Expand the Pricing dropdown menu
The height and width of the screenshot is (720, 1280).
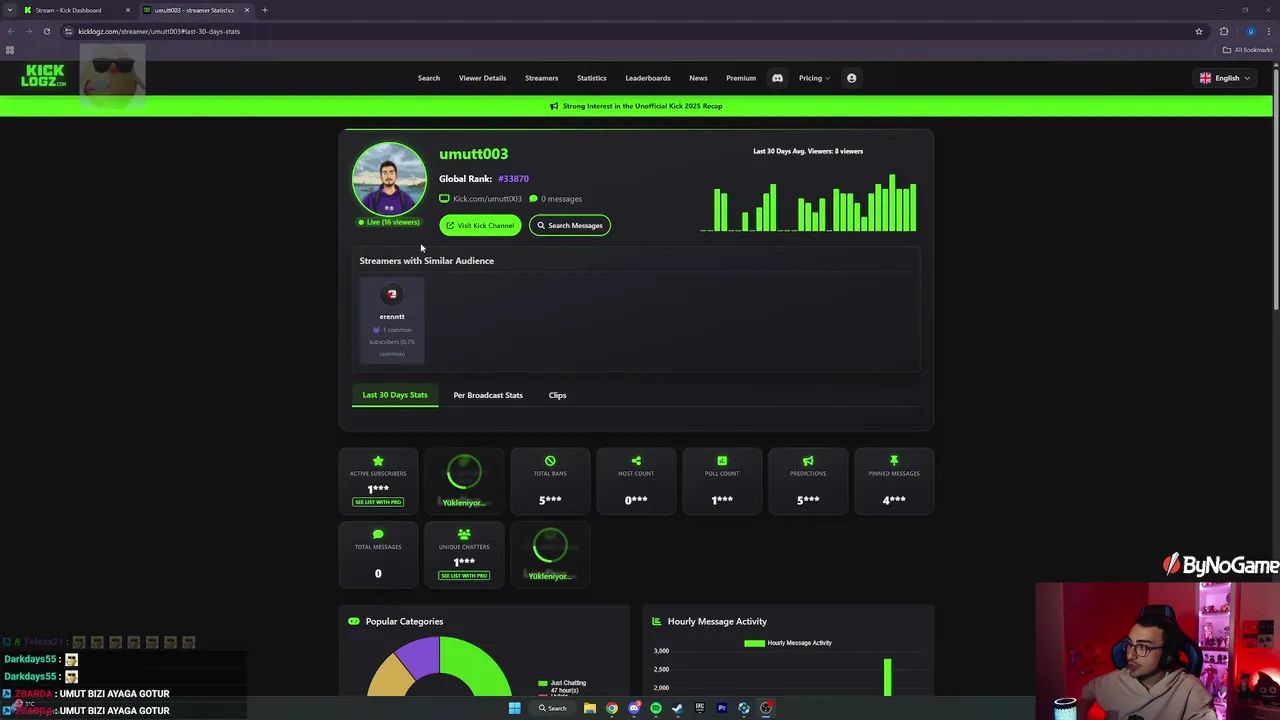814,78
